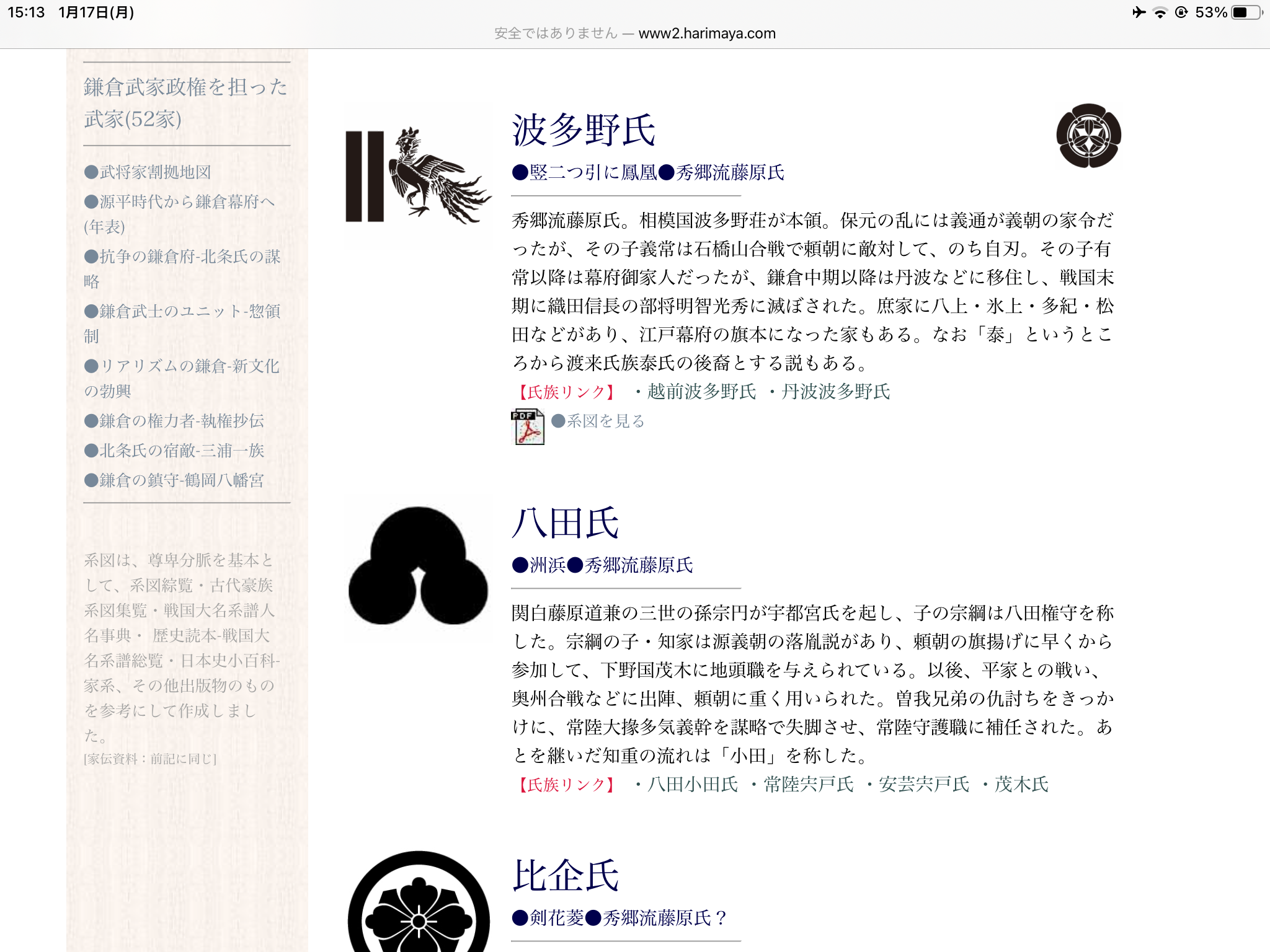
Task: Tap the battery icon in status bar
Action: [x=1246, y=12]
